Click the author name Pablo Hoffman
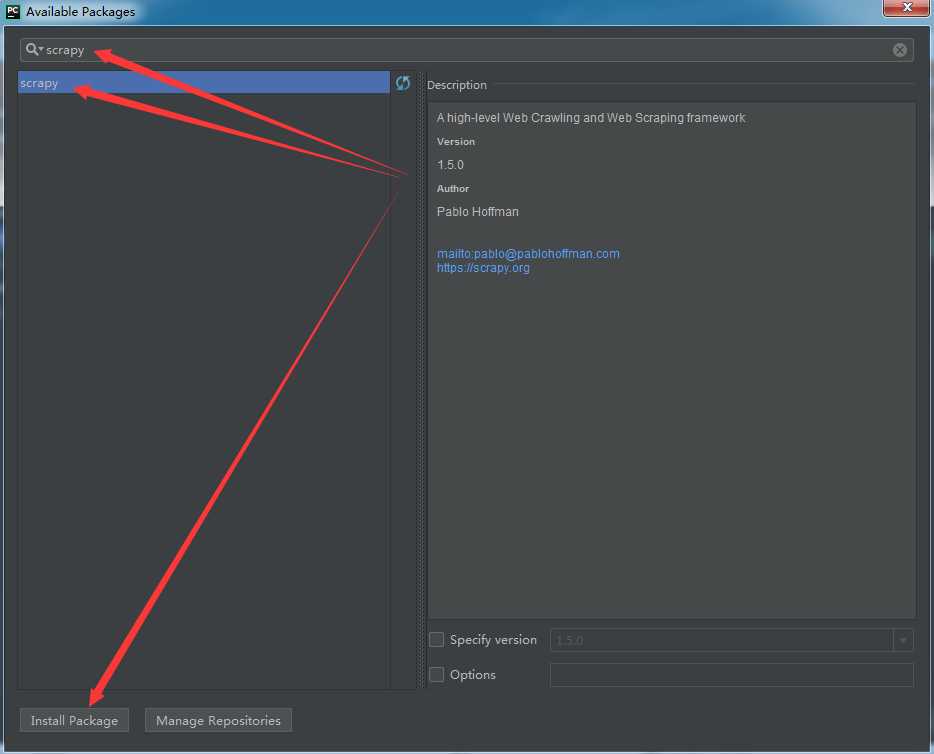Viewport: 934px width, 754px height. click(x=478, y=211)
